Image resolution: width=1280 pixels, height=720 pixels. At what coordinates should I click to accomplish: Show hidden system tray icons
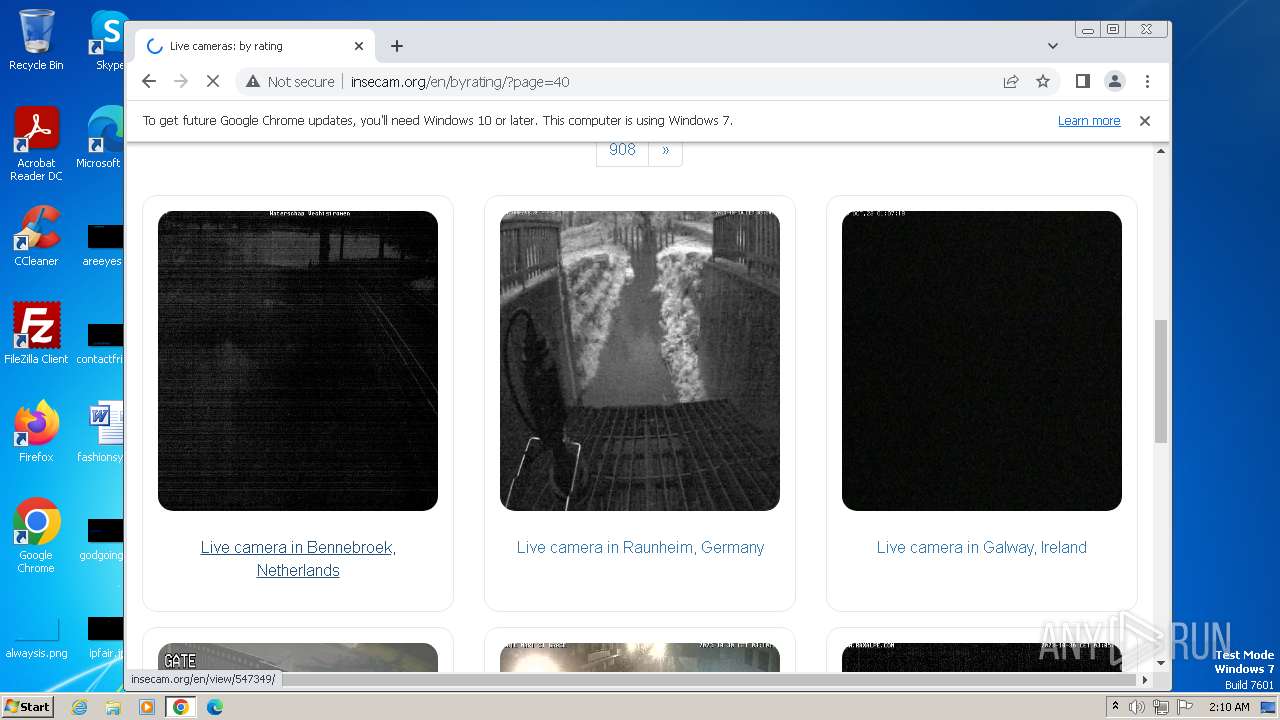pos(1115,707)
